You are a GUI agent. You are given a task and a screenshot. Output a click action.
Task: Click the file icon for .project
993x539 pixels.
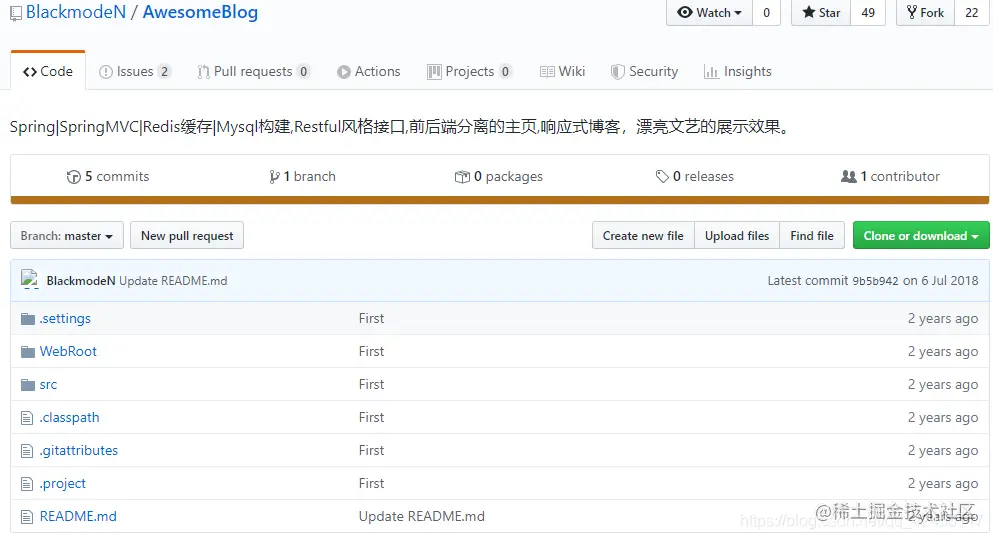(x=27, y=484)
